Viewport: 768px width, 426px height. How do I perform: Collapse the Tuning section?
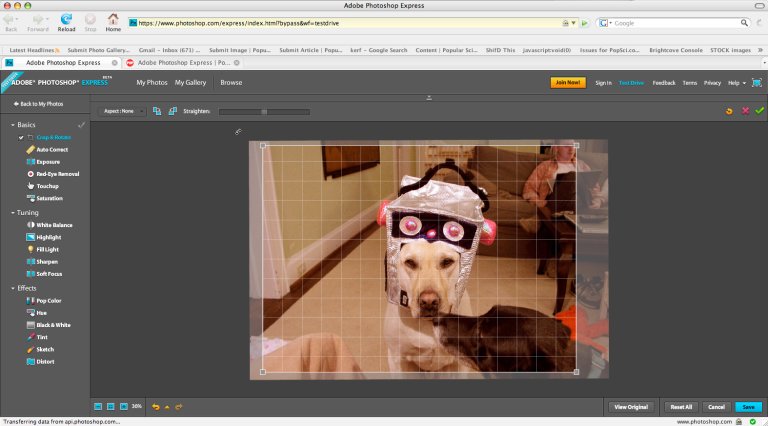point(12,213)
